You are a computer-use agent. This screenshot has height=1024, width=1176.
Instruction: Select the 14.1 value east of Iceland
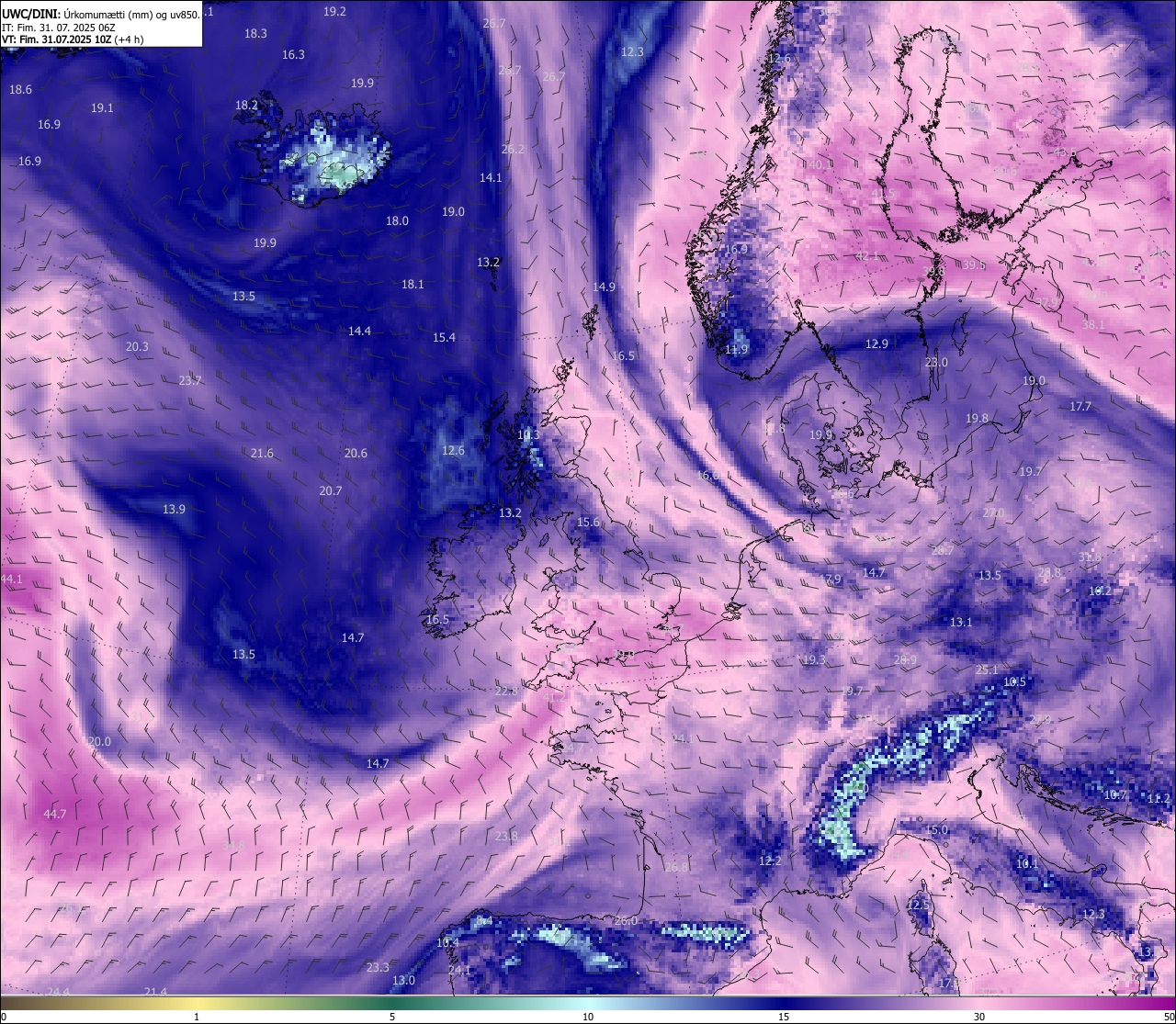click(491, 177)
